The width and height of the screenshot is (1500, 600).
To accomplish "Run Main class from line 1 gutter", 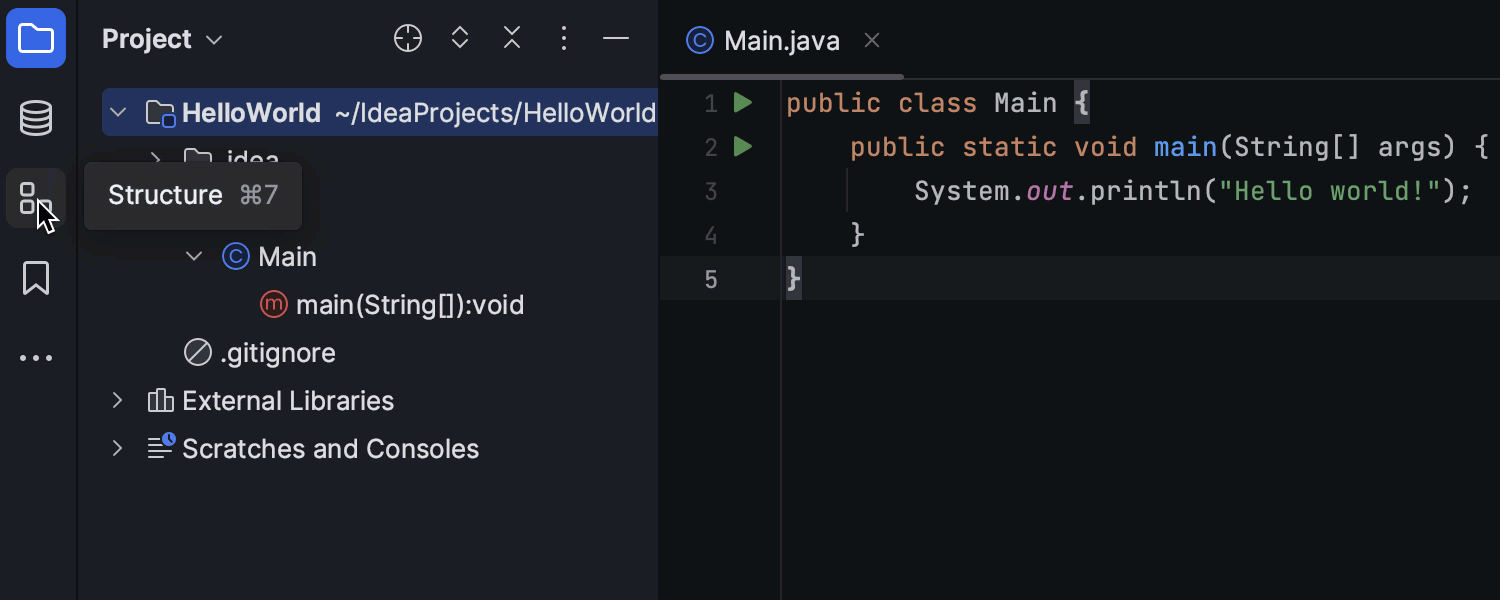I will tap(742, 103).
